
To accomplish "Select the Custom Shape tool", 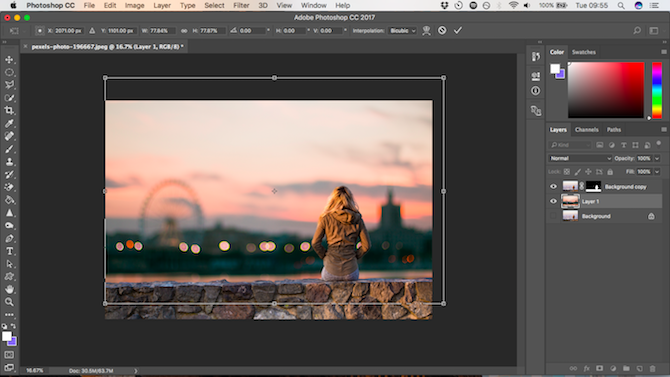I will [9, 277].
